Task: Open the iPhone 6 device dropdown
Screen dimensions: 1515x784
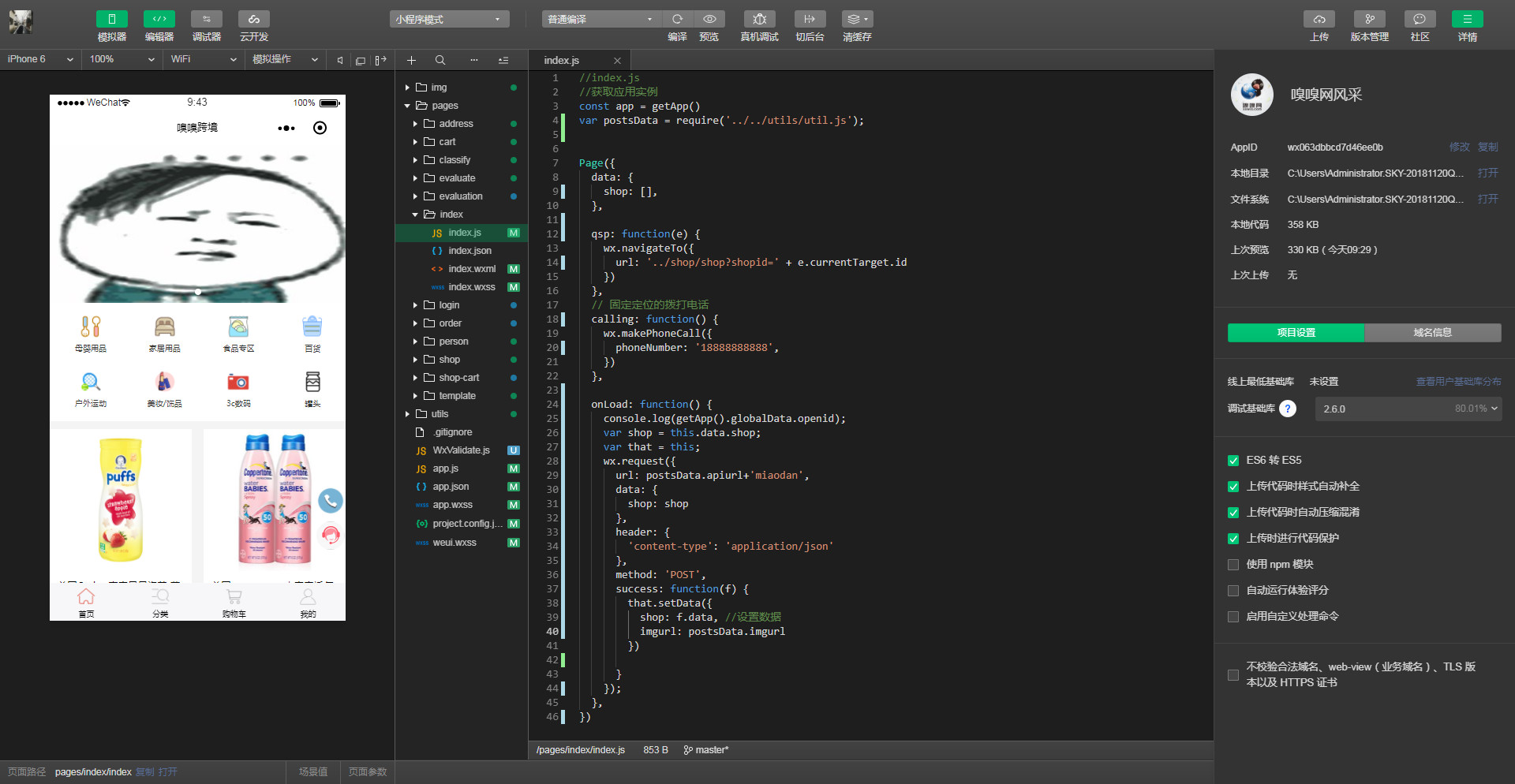Action: pyautogui.click(x=40, y=59)
